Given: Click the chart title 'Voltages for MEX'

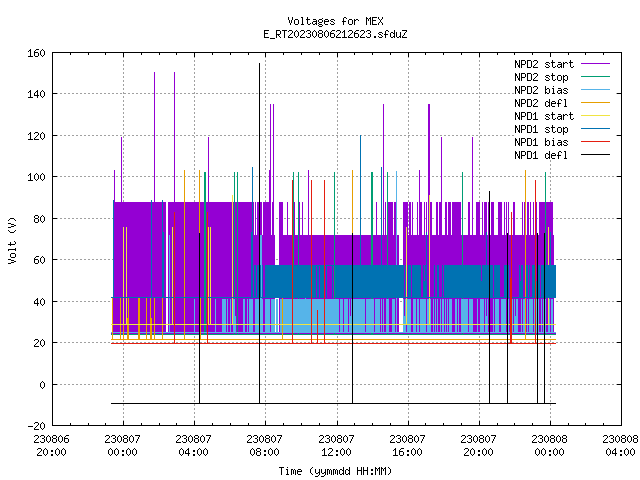Looking at the screenshot, I should pos(335,21).
